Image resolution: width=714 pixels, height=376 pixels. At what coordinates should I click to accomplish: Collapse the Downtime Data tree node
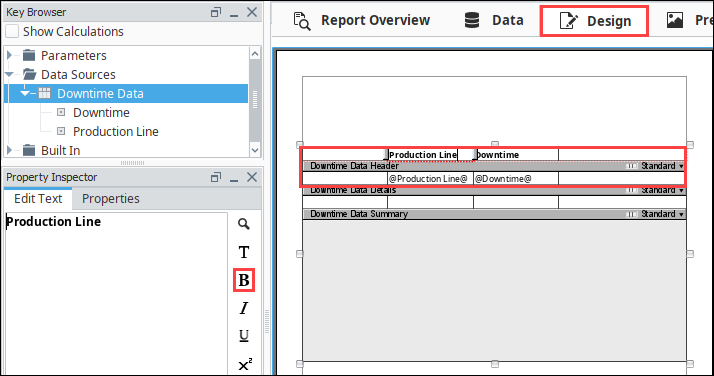pos(25,93)
